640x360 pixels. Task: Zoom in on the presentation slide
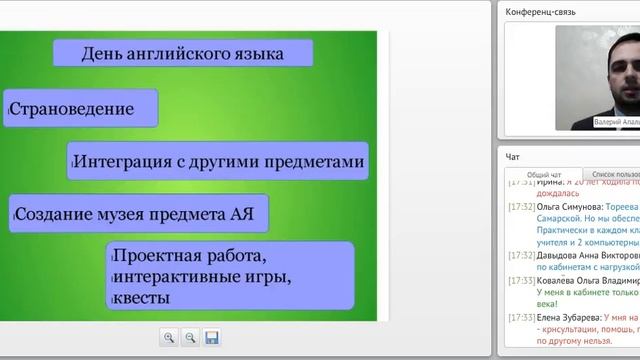click(169, 338)
